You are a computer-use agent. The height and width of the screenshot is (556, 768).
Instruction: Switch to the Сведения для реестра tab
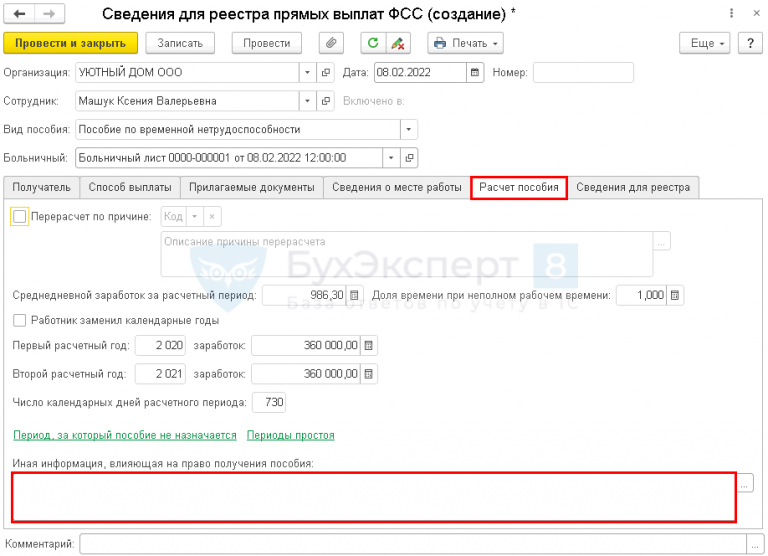633,187
